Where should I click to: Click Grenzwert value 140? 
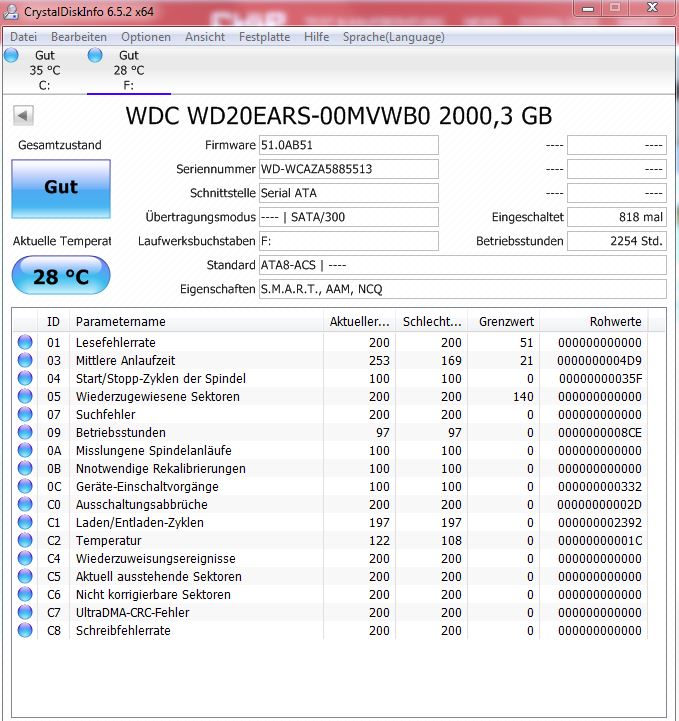(x=523, y=396)
